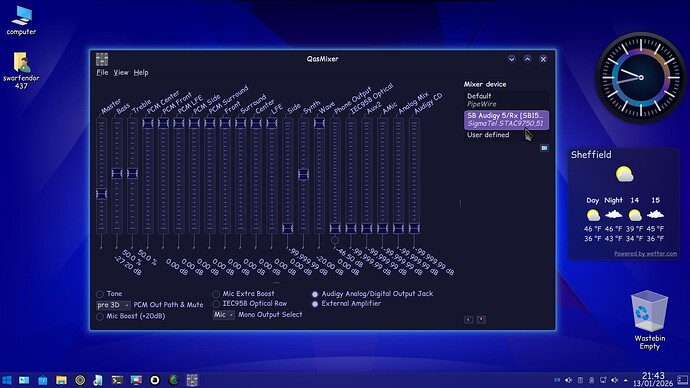Click the second taskbar icon next to Start
This screenshot has height=388, width=690.
coord(24,380)
